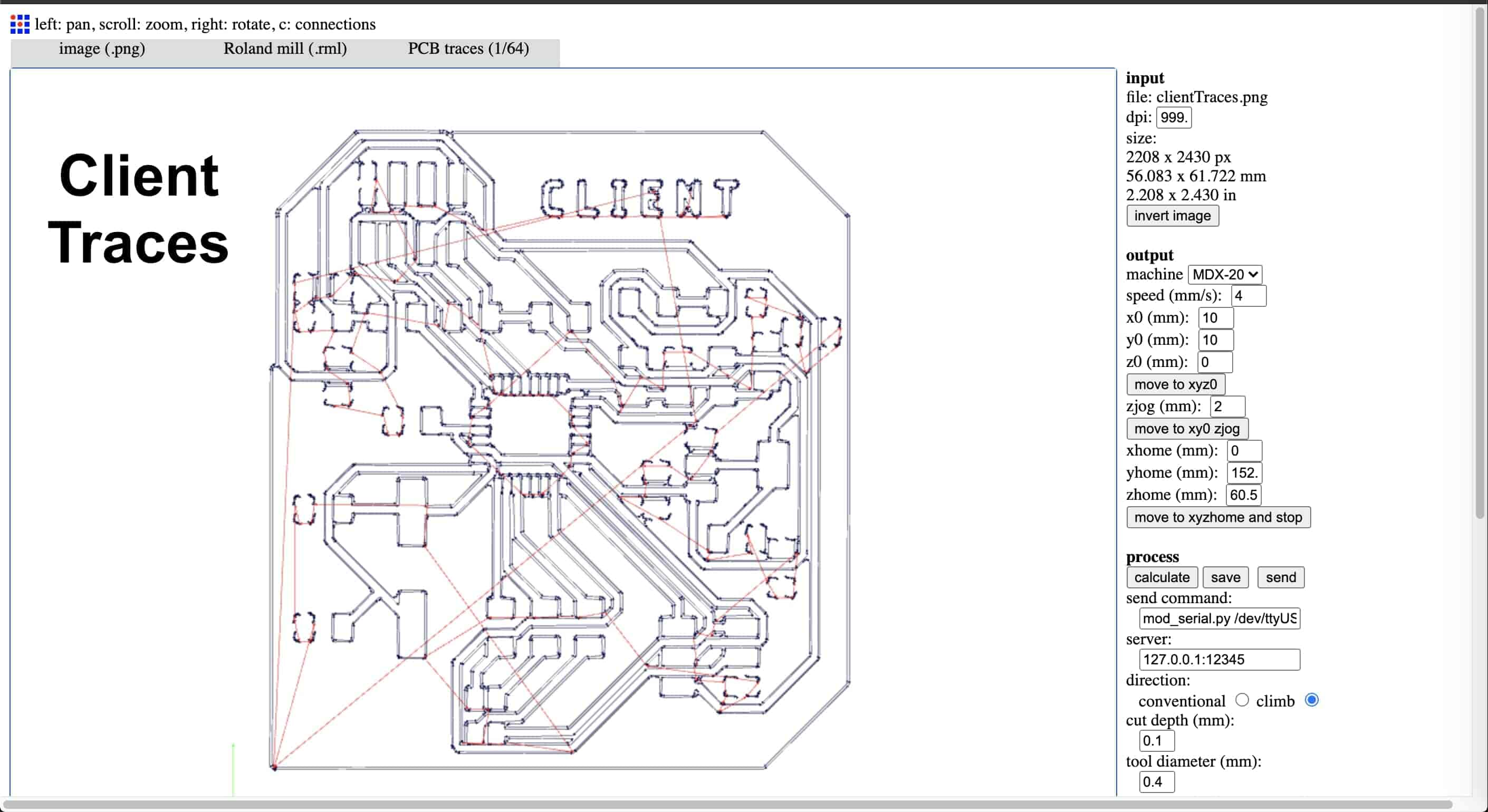The width and height of the screenshot is (1488, 812).
Task: Click the 'process' section heading
Action: pos(1153,557)
